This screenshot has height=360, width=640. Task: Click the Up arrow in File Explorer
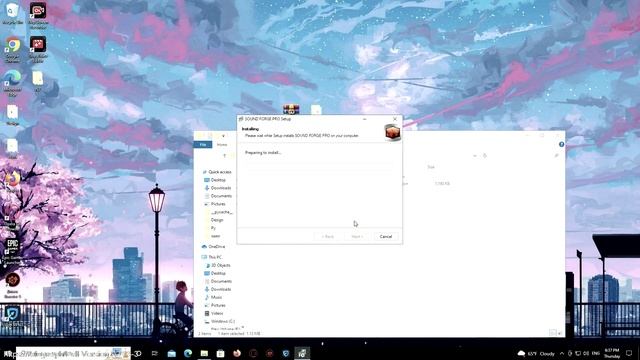click(x=224, y=156)
